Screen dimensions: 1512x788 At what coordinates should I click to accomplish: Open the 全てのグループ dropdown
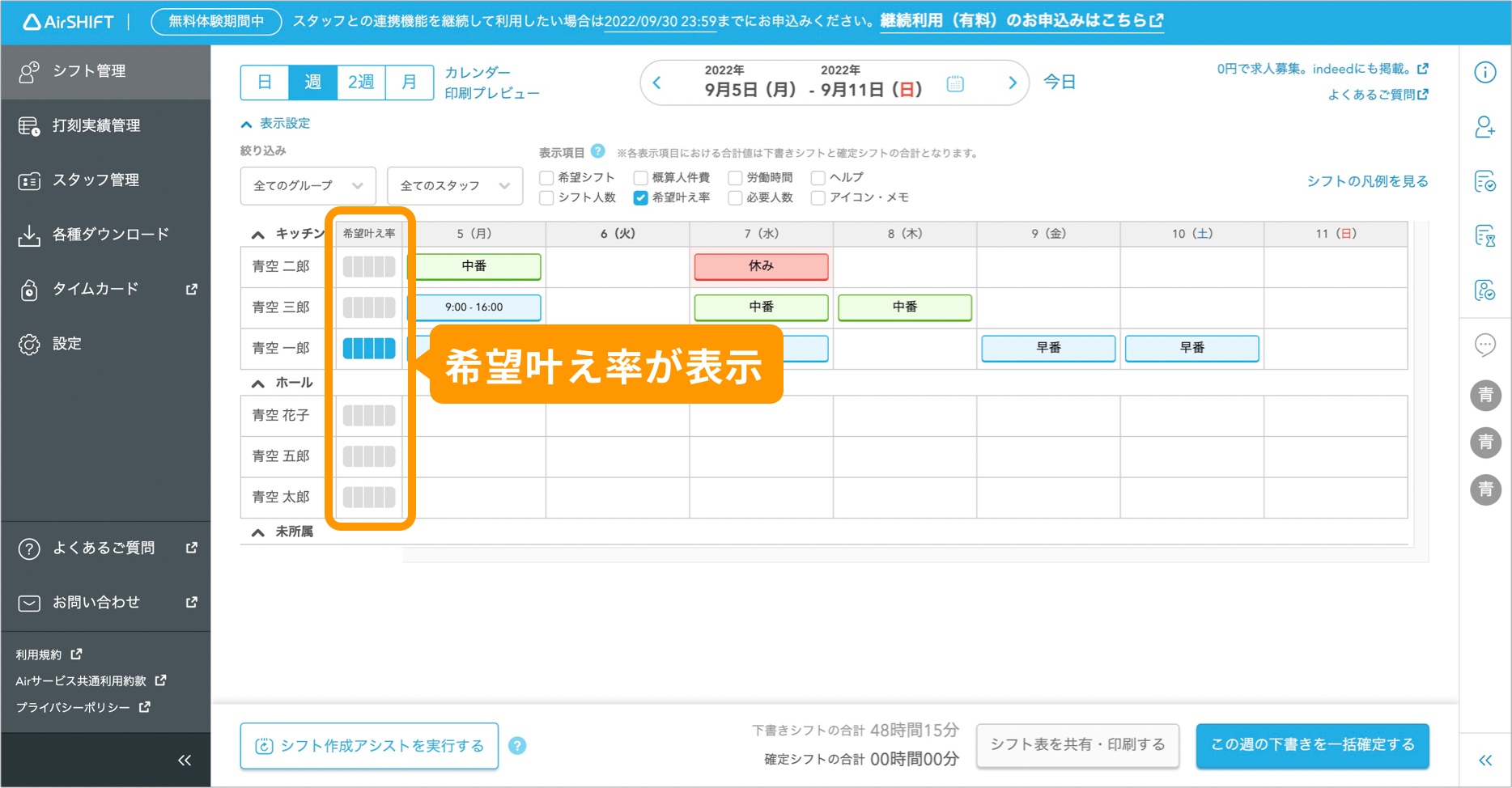coord(308,185)
